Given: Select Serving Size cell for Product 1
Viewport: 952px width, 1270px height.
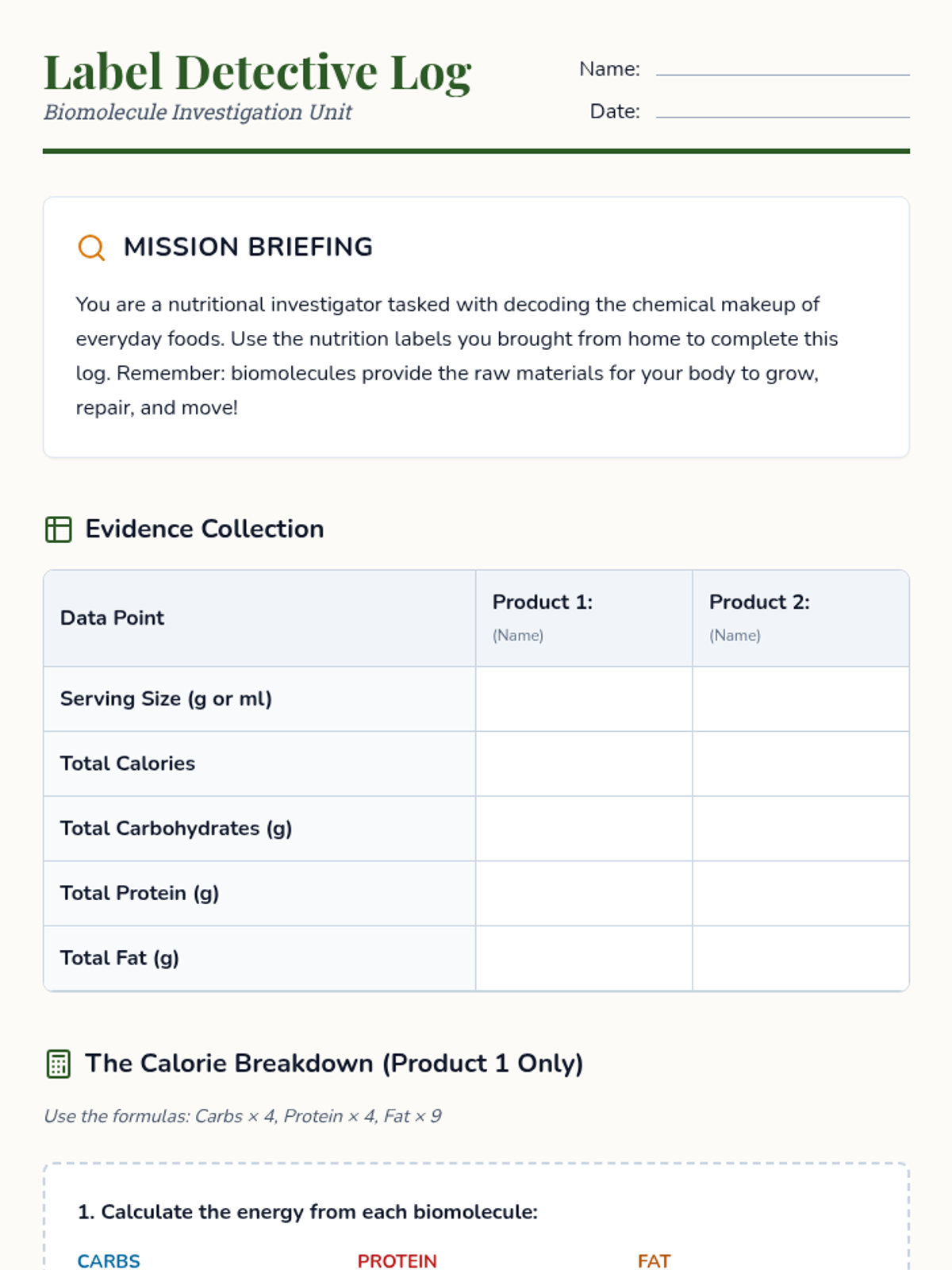Looking at the screenshot, I should 583,699.
